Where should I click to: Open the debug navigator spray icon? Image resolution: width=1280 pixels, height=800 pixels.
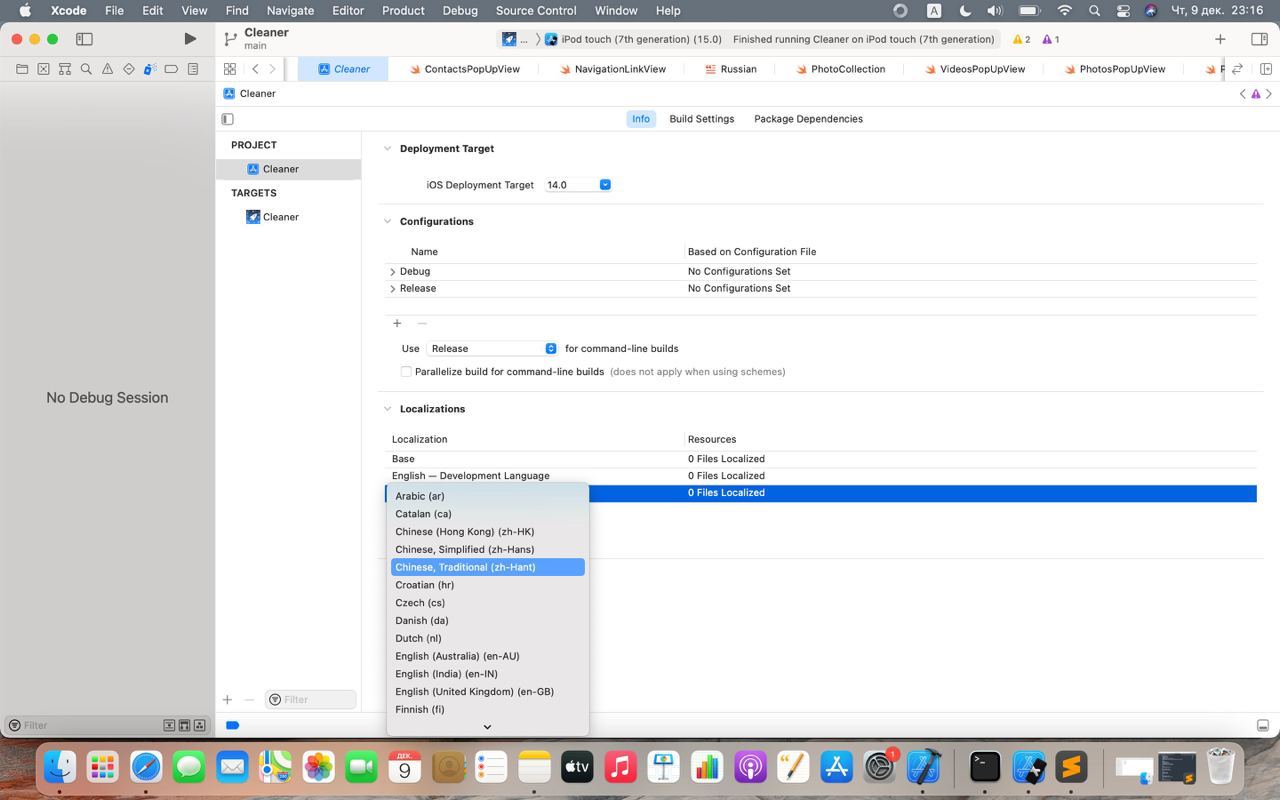click(x=150, y=69)
